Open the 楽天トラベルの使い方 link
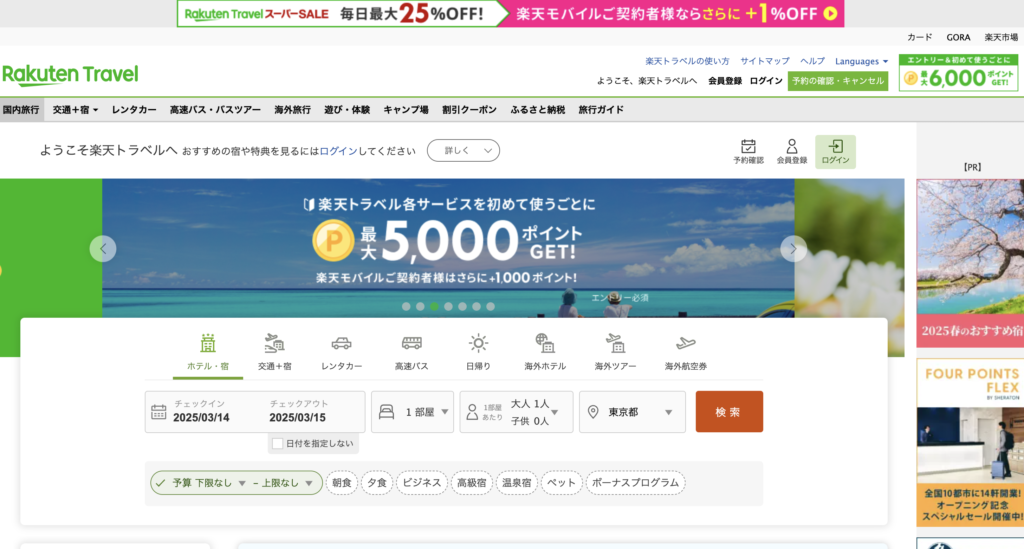This screenshot has width=1024, height=549. click(687, 61)
